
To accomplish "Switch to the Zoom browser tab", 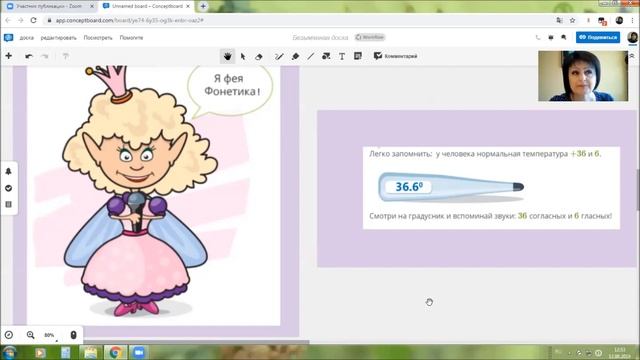I will coord(49,7).
